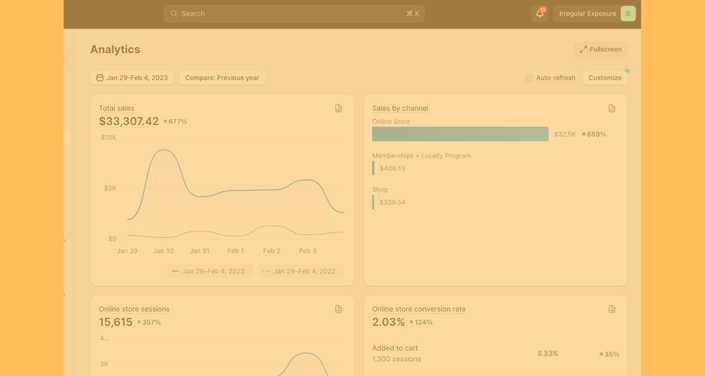Click the Online Store sales bar

pos(460,134)
